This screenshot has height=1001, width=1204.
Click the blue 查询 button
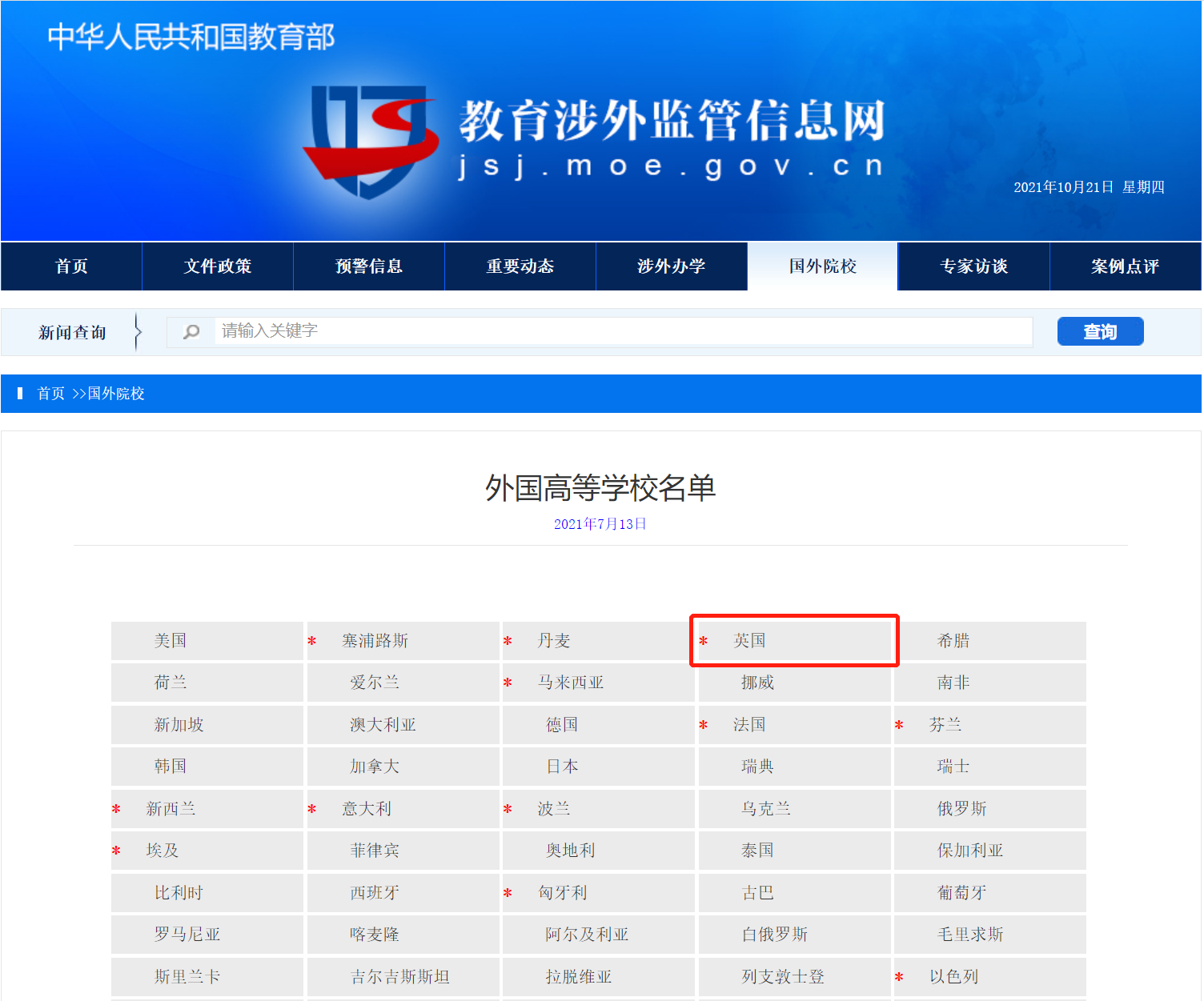[x=1100, y=331]
